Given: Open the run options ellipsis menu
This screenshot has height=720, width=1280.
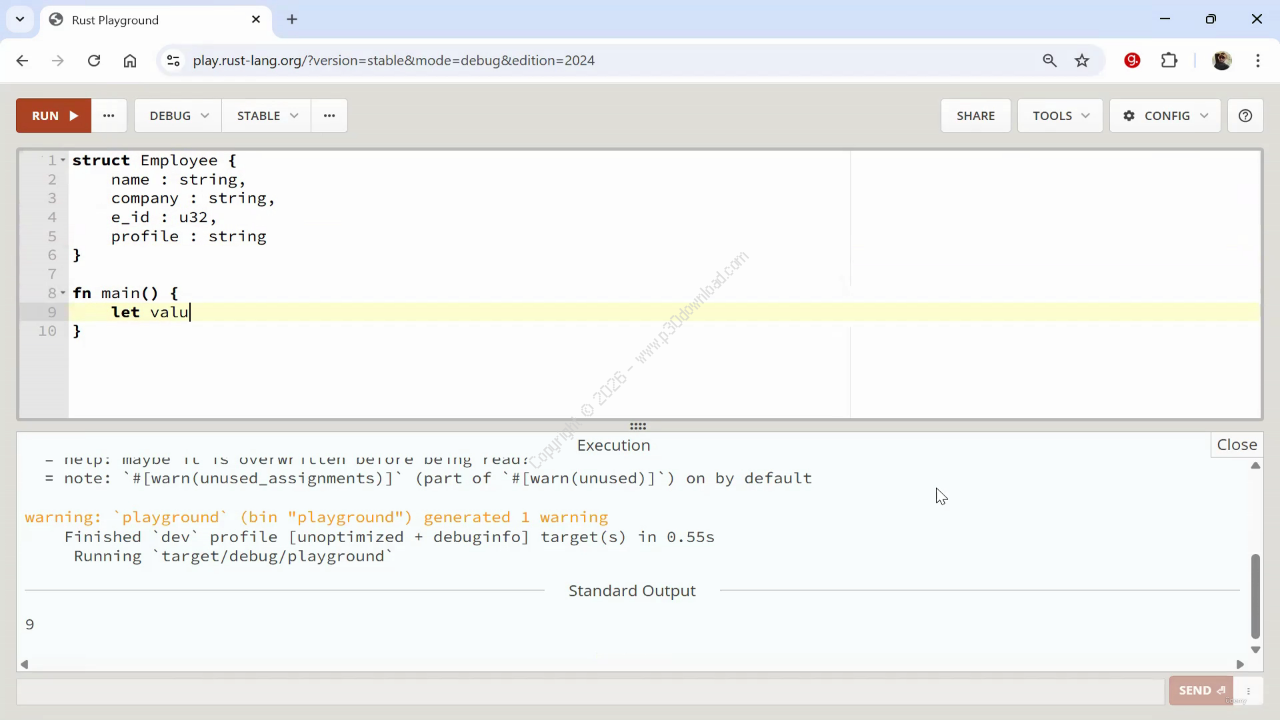Looking at the screenshot, I should click(x=109, y=116).
